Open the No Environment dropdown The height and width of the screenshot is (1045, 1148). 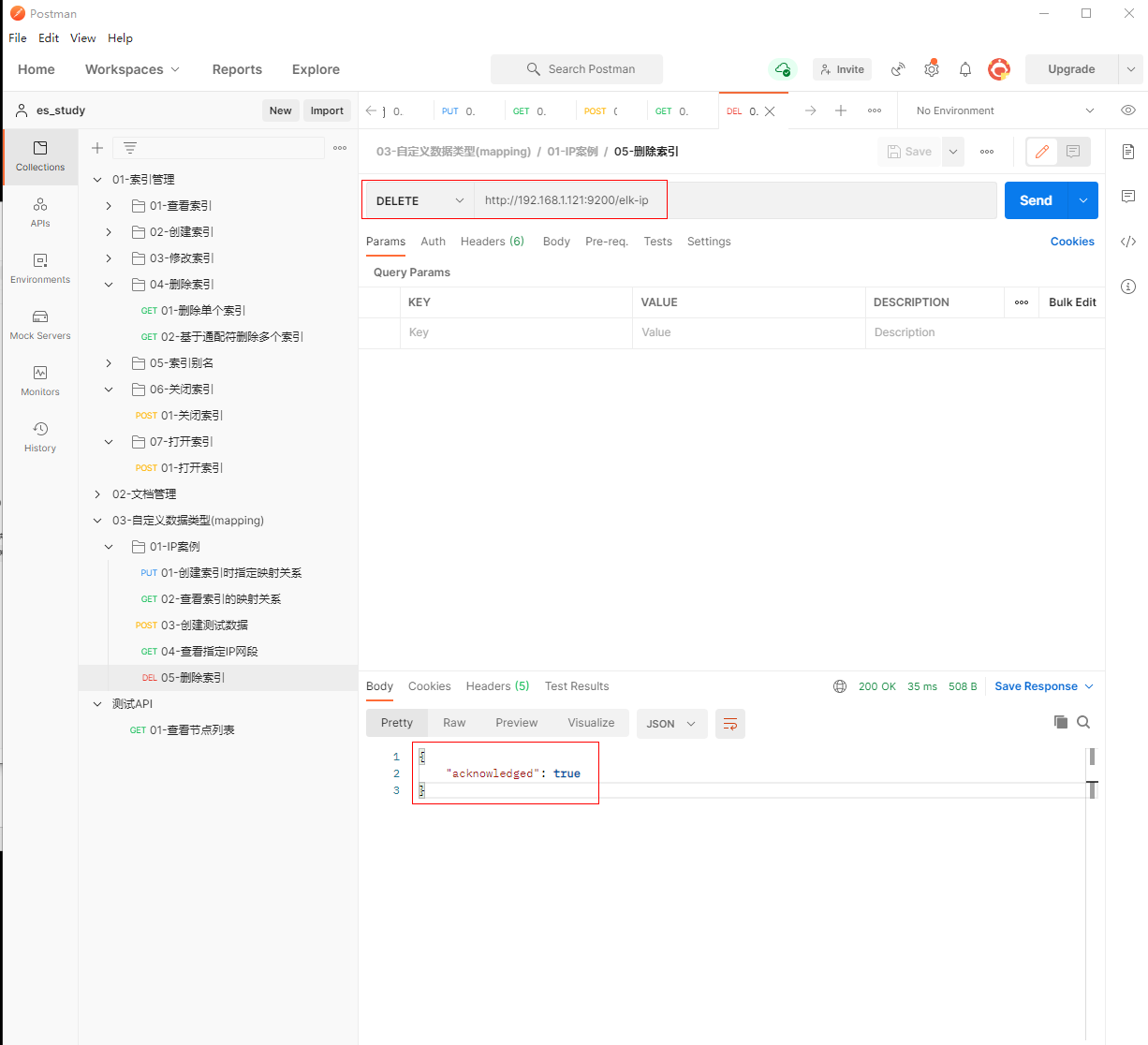pyautogui.click(x=1004, y=110)
